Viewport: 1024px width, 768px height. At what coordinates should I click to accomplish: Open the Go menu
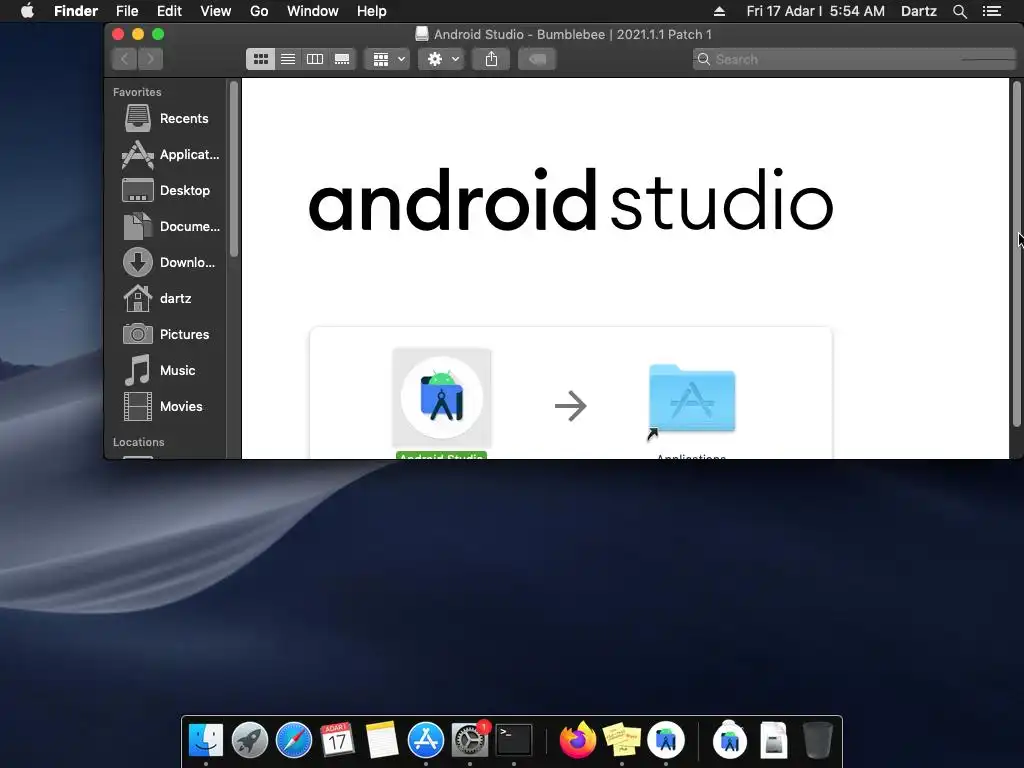[259, 11]
